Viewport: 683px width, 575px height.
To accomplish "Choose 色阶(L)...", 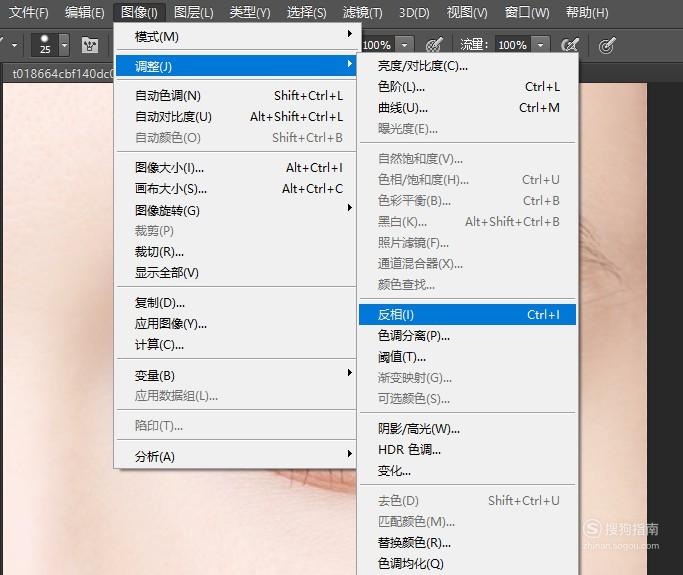I will [x=467, y=87].
